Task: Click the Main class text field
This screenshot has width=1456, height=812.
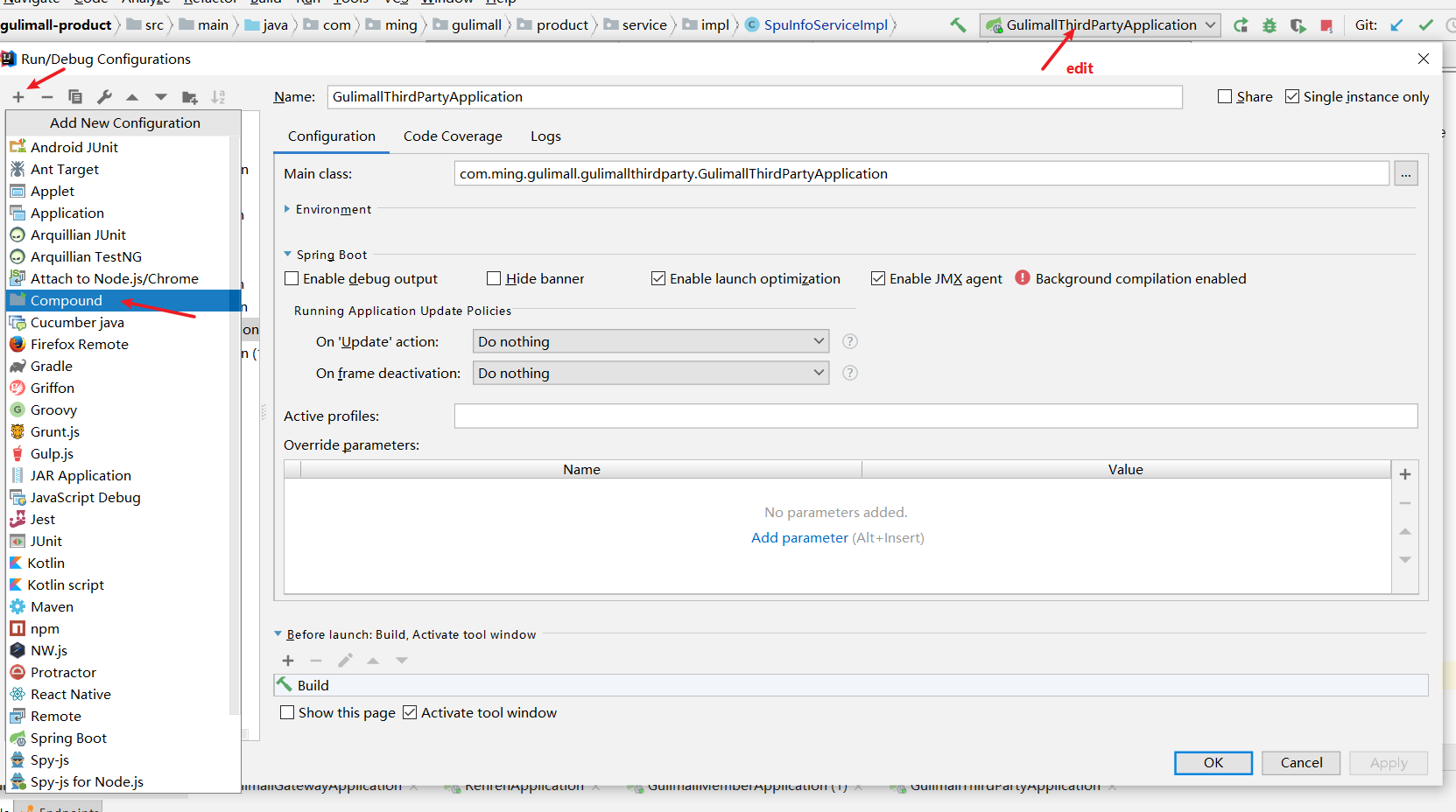Action: pyautogui.click(x=922, y=174)
